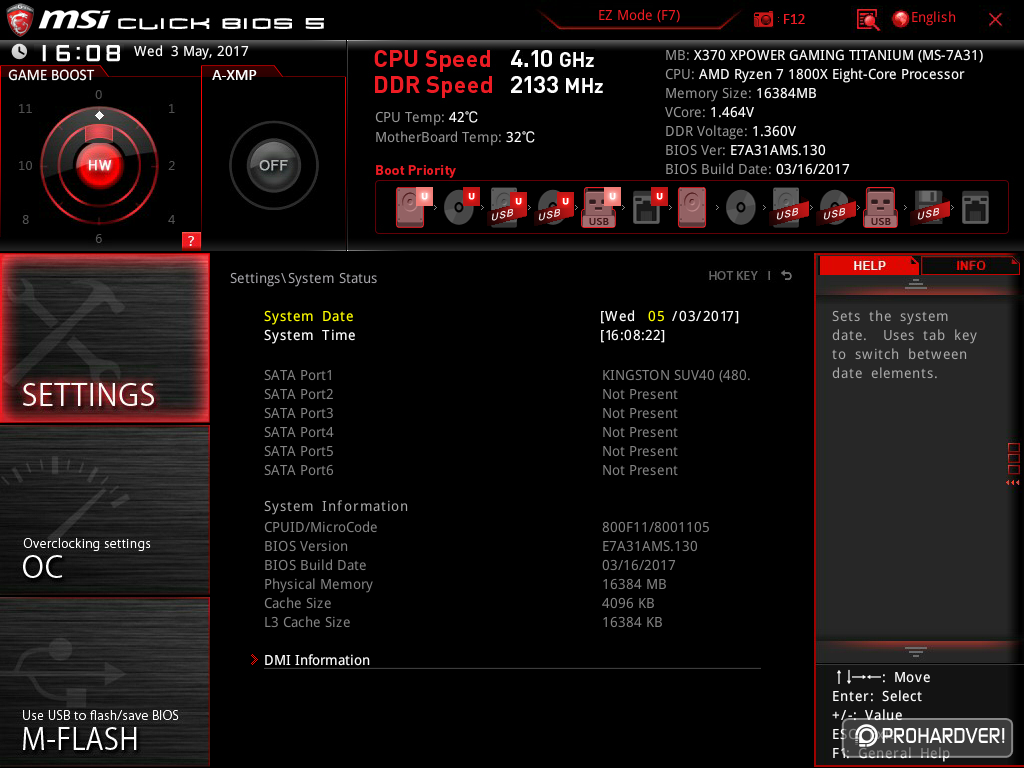The width and height of the screenshot is (1024, 768).
Task: Open the SETTINGS section tile
Action: pos(105,338)
